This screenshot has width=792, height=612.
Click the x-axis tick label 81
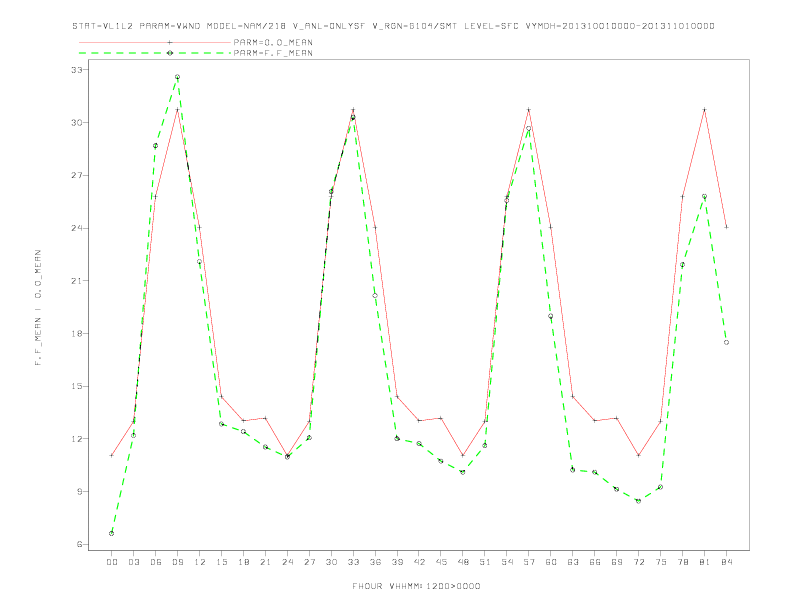[x=705, y=562]
